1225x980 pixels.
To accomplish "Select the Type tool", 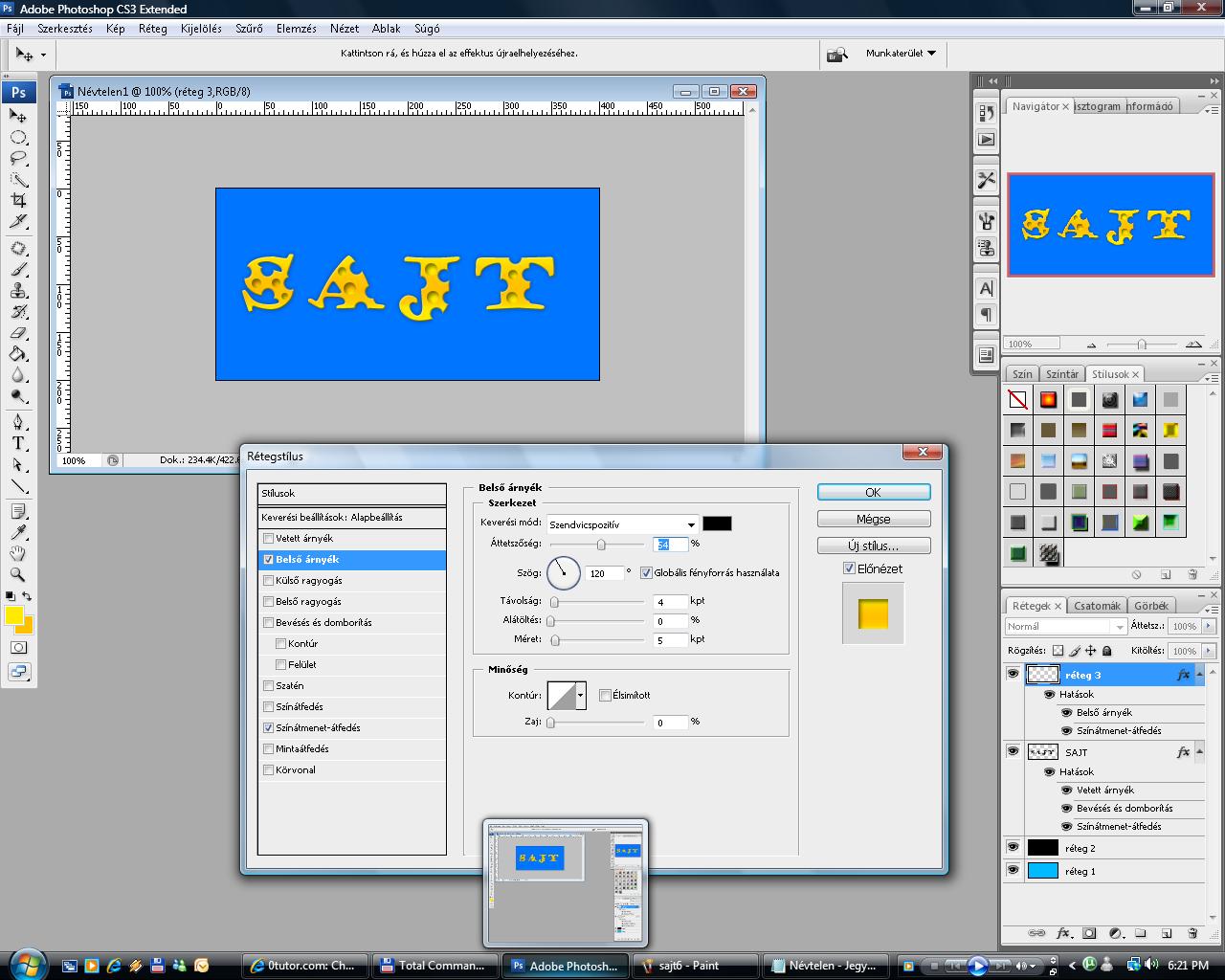I will pos(18,443).
